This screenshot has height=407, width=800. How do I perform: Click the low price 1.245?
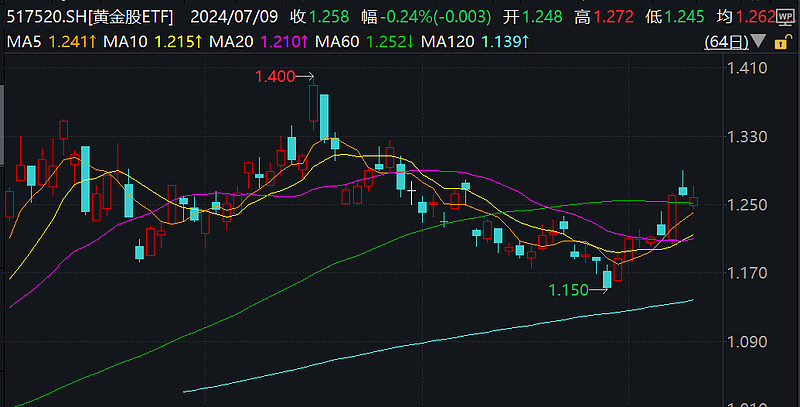click(684, 17)
